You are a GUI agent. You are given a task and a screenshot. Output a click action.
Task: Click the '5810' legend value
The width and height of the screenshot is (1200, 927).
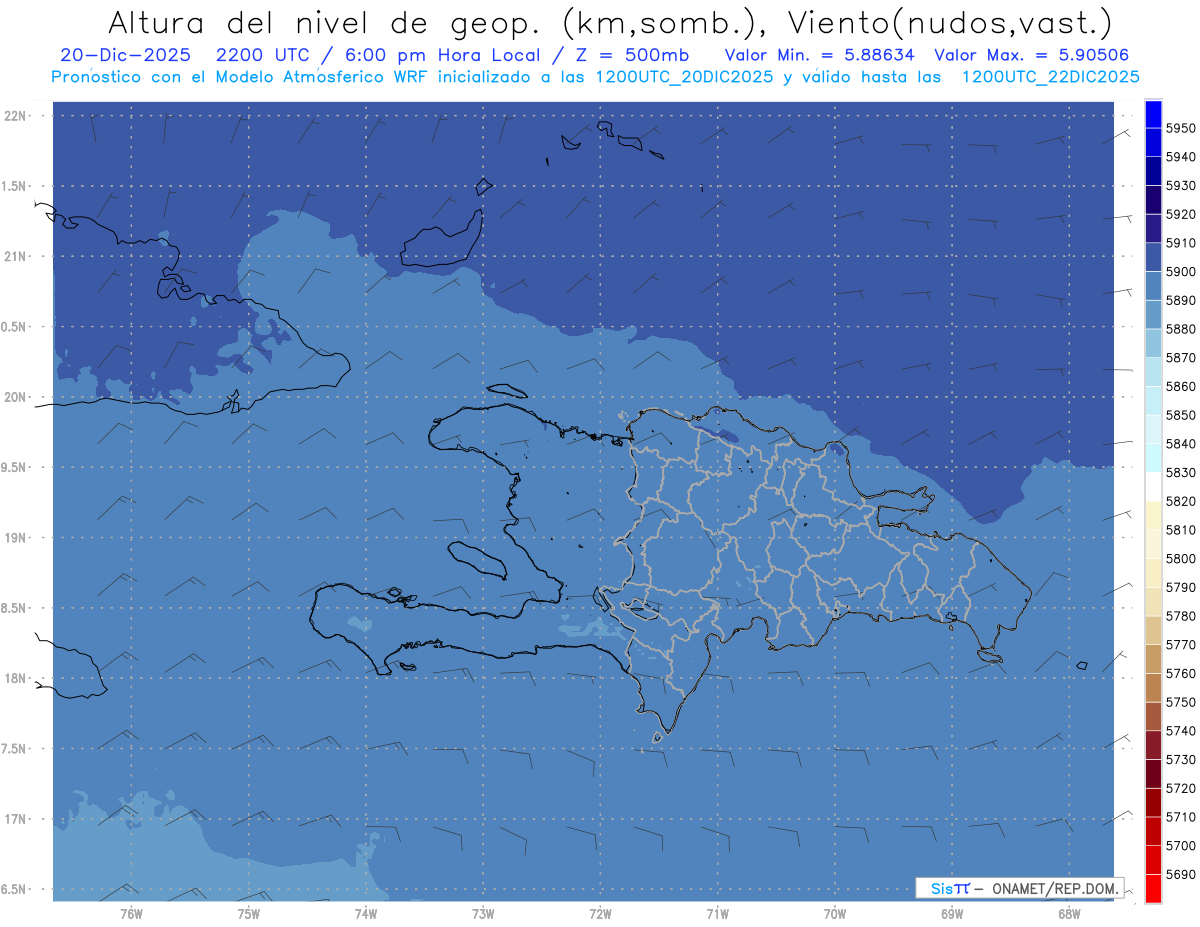point(1181,530)
